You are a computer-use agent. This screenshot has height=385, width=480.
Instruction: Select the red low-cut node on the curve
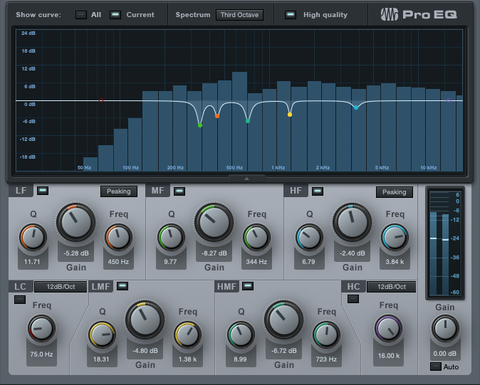point(101,100)
